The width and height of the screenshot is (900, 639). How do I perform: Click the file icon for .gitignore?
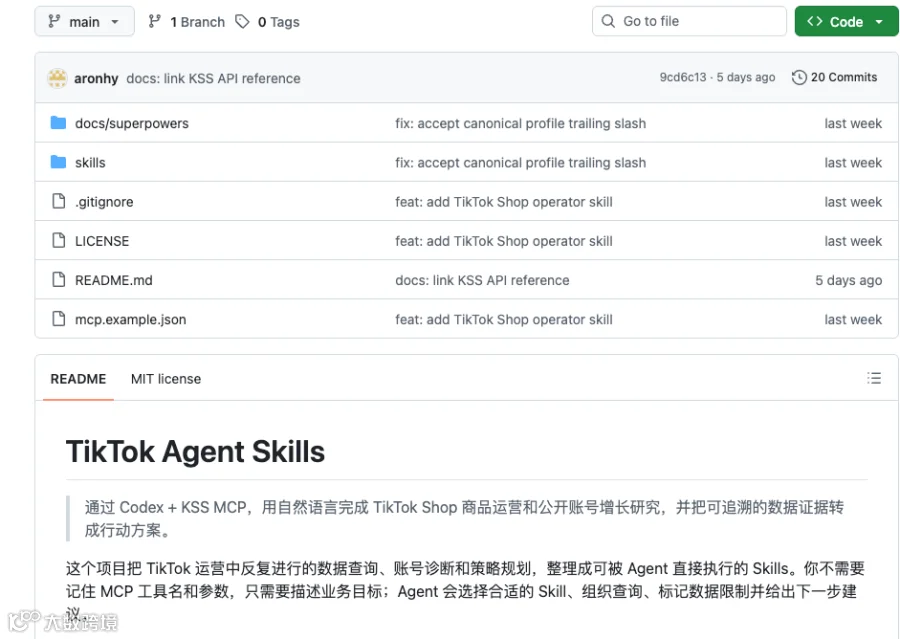[x=58, y=201]
